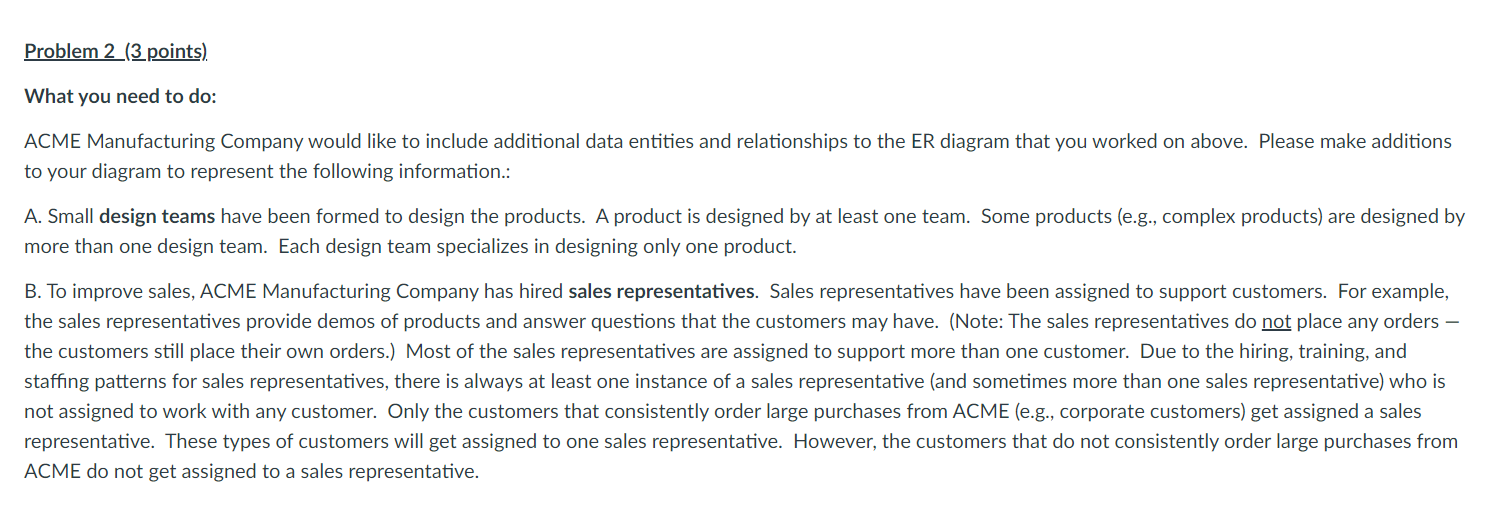1505x512 pixels.
Task: Click the underlined "Problem 2 (3 points)" heading
Action: point(115,51)
